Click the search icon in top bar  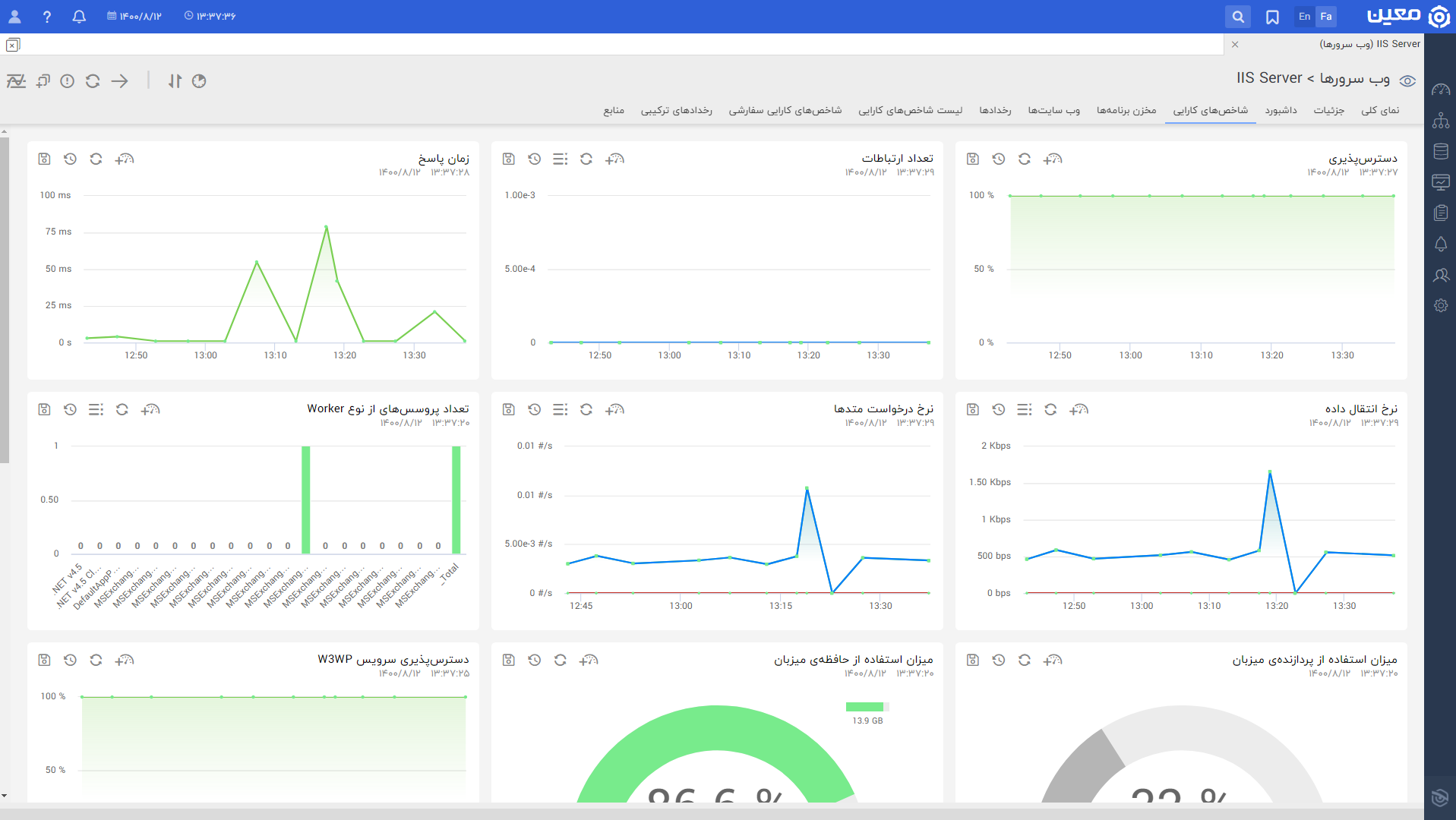click(1238, 17)
